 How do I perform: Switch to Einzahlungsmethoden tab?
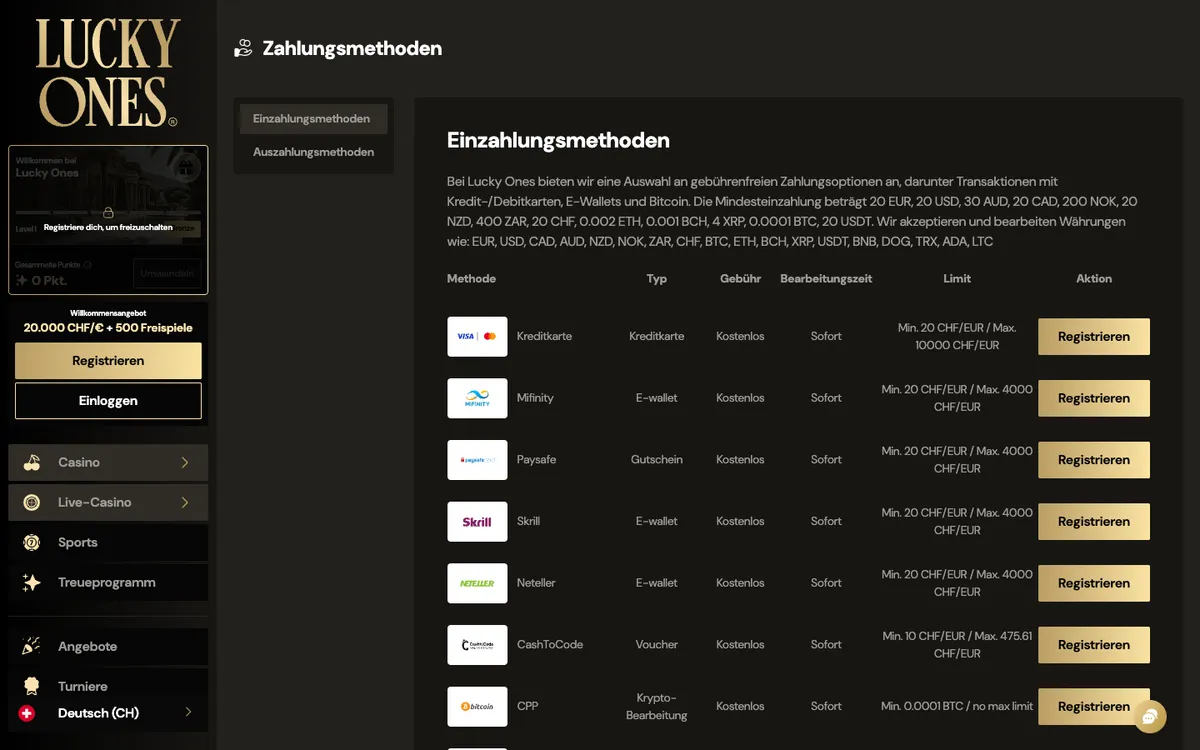[x=313, y=119]
